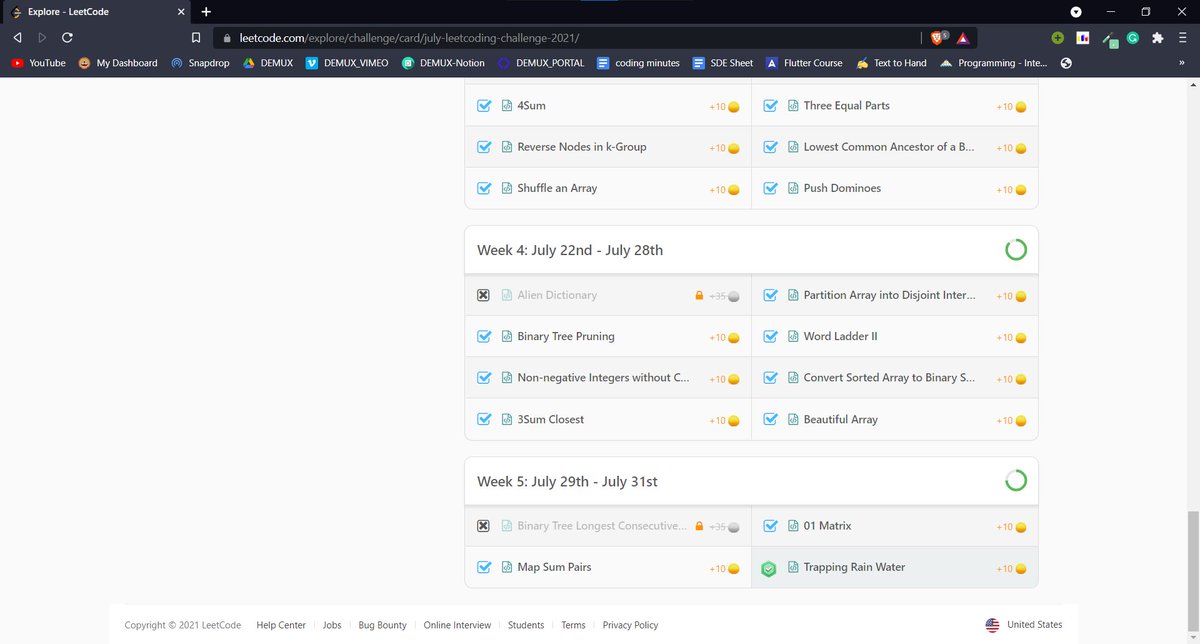This screenshot has width=1200, height=644.
Task: Click the Brave Shields icon in address bar
Action: 938,37
